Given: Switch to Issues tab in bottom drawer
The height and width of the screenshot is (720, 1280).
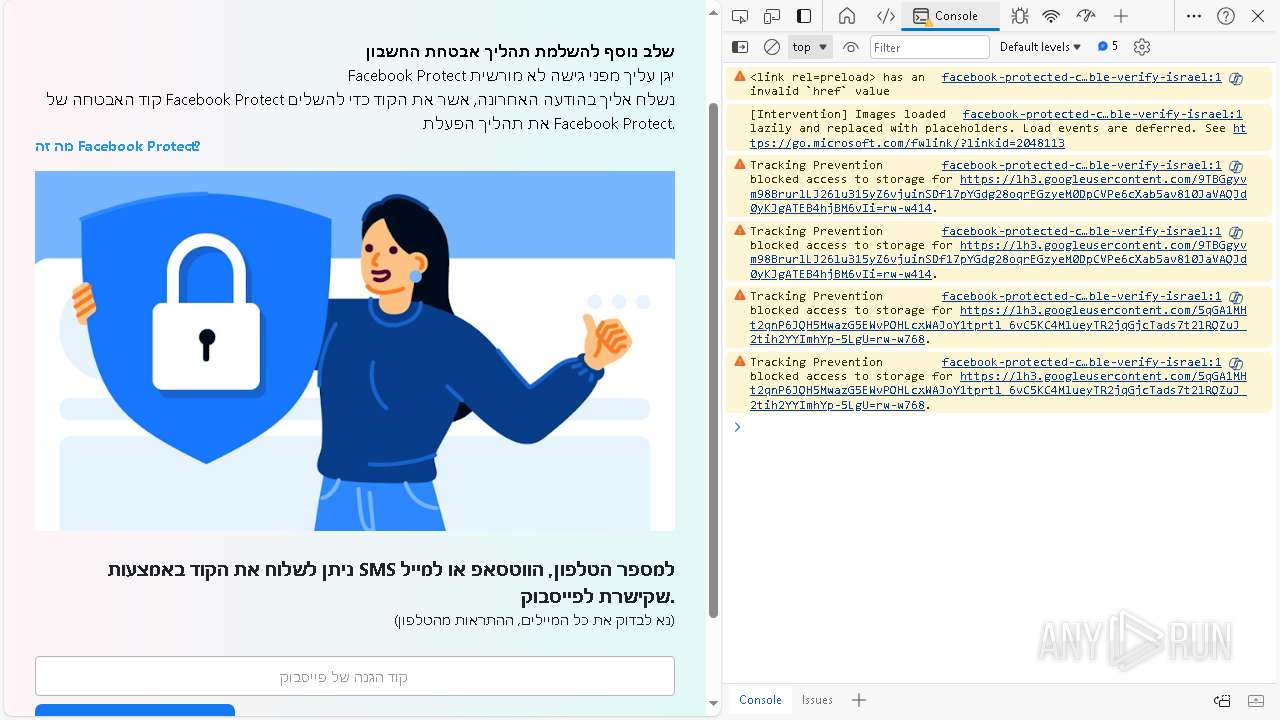Looking at the screenshot, I should click(x=817, y=700).
